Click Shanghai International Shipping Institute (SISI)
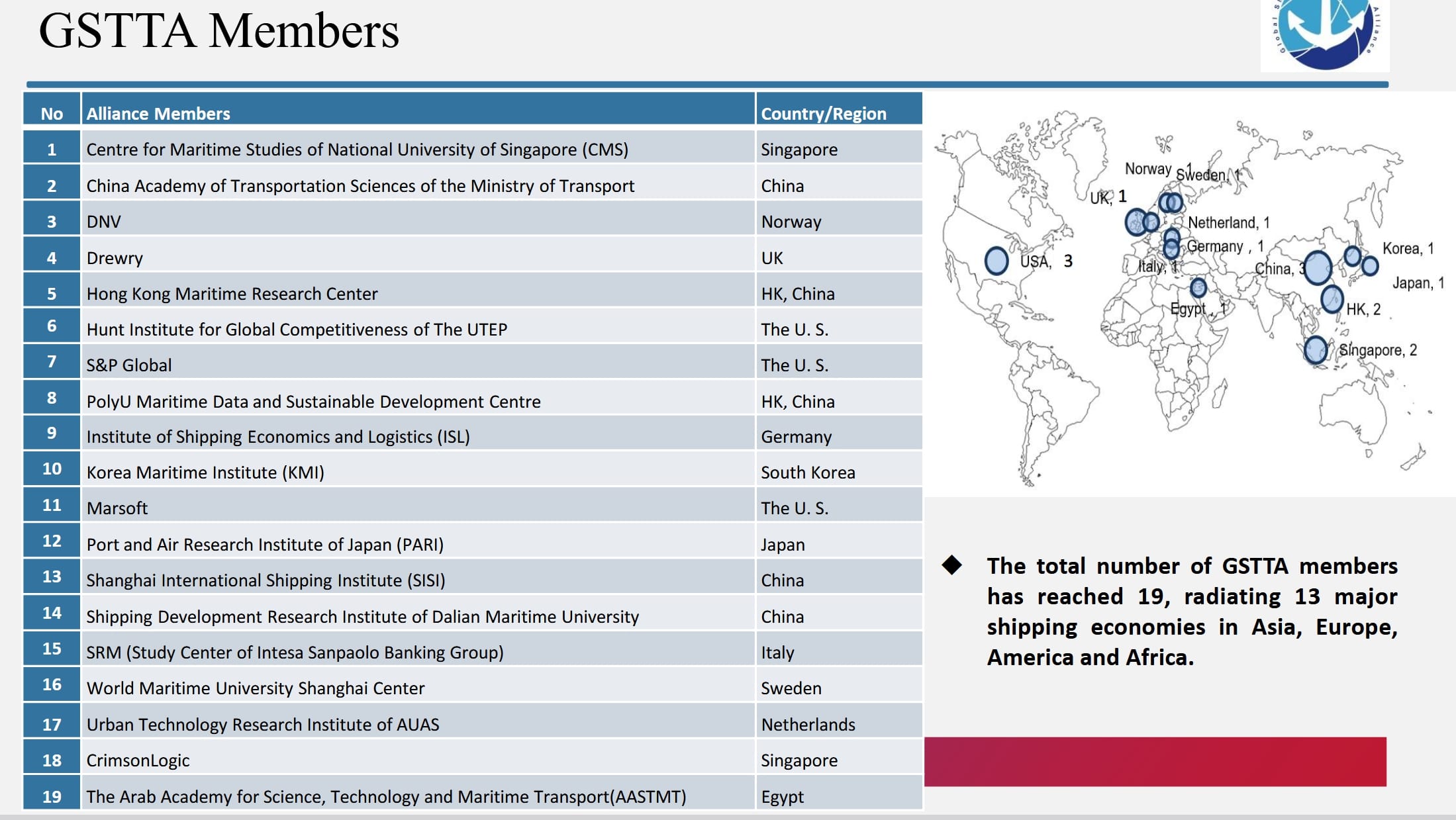1456x820 pixels. pyautogui.click(x=266, y=580)
